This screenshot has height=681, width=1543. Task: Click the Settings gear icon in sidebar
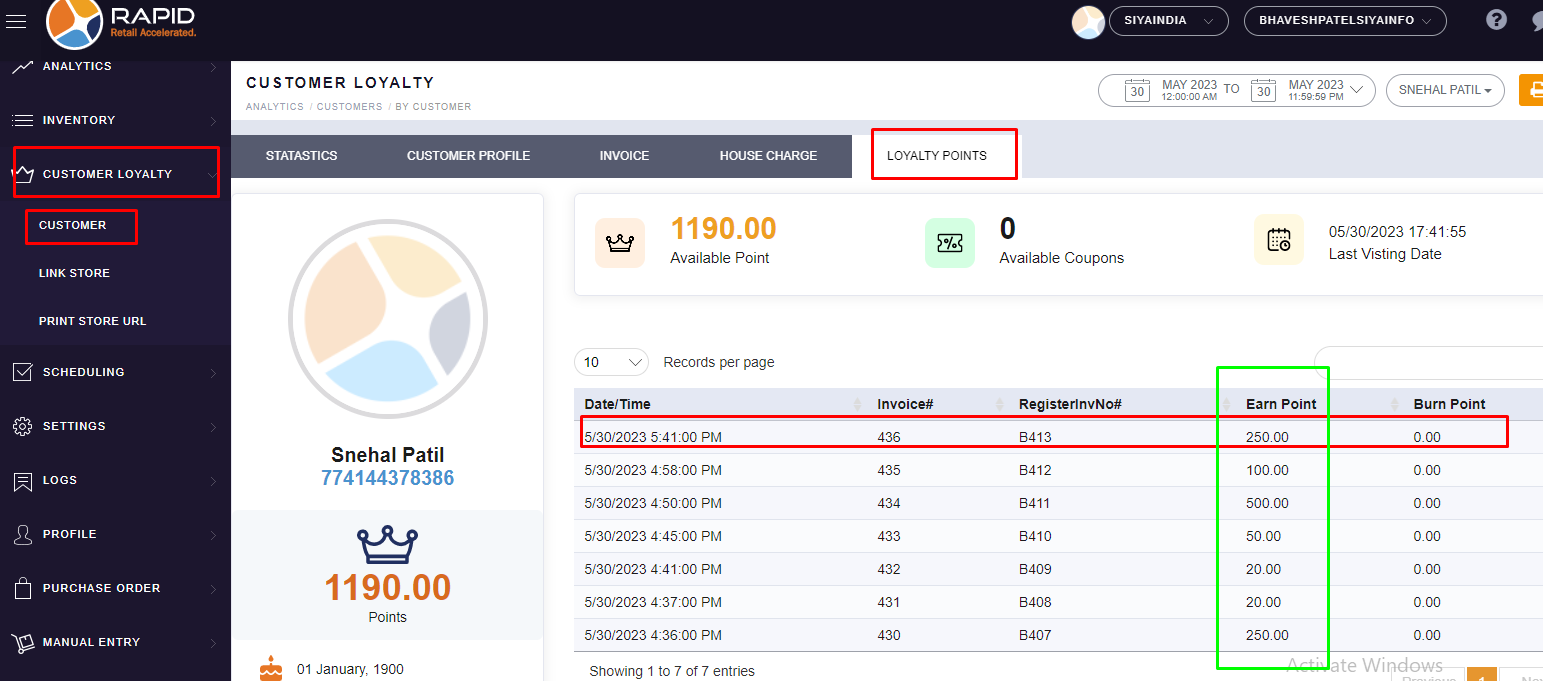pyautogui.click(x=22, y=426)
